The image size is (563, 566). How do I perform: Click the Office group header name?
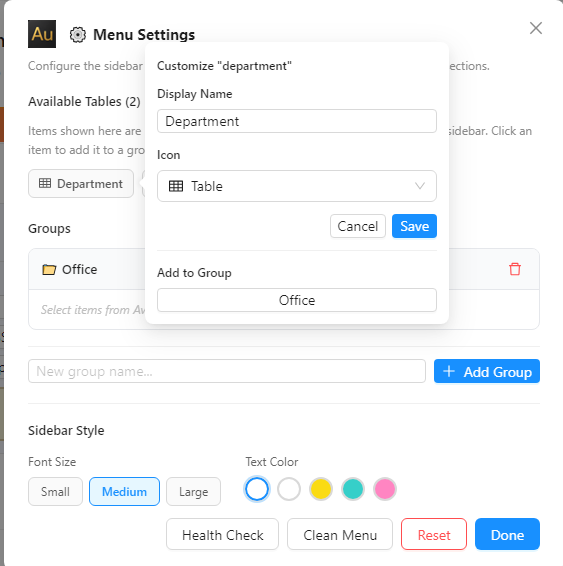[79, 269]
